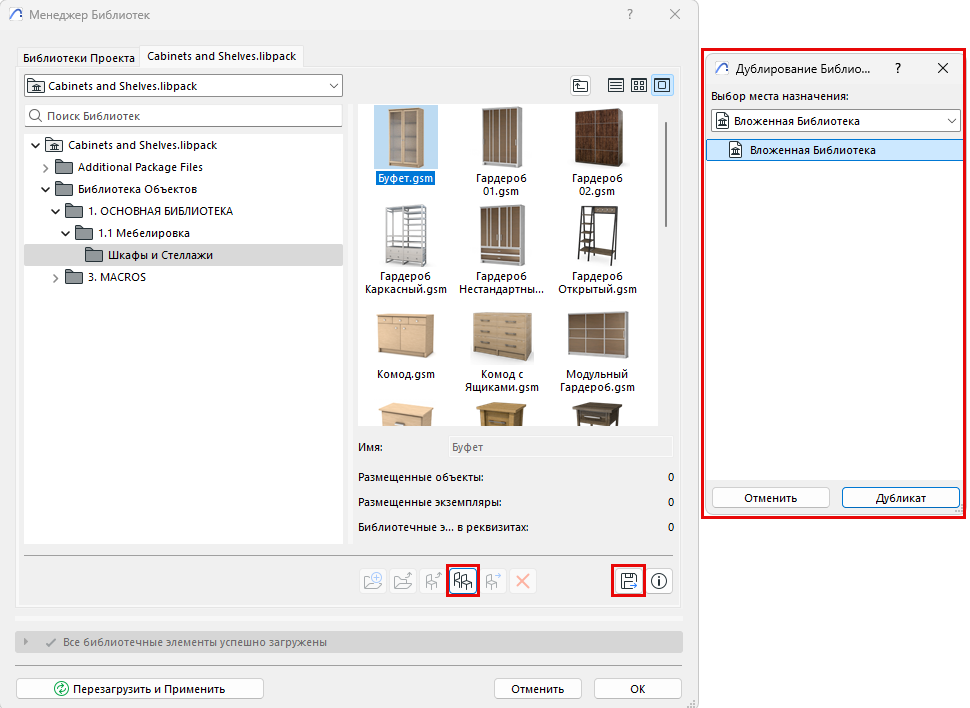The image size is (970, 708).
Task: Select Гардероб Открытый.gsm thumbnail
Action: [597, 249]
